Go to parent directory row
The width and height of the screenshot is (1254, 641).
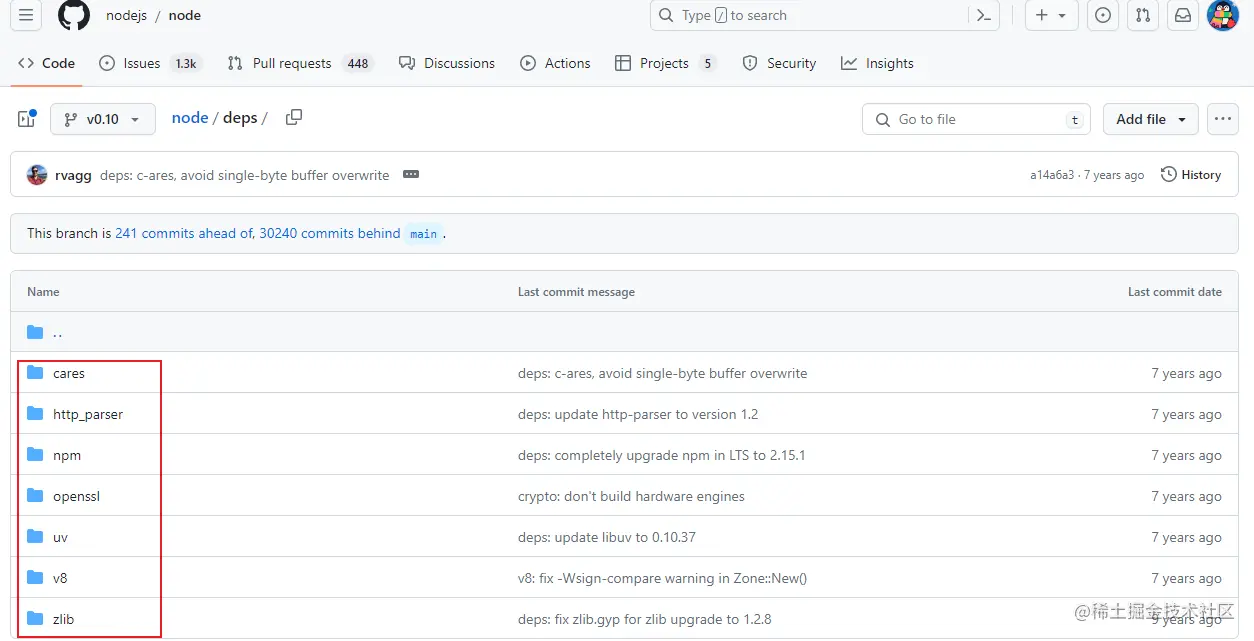626,332
